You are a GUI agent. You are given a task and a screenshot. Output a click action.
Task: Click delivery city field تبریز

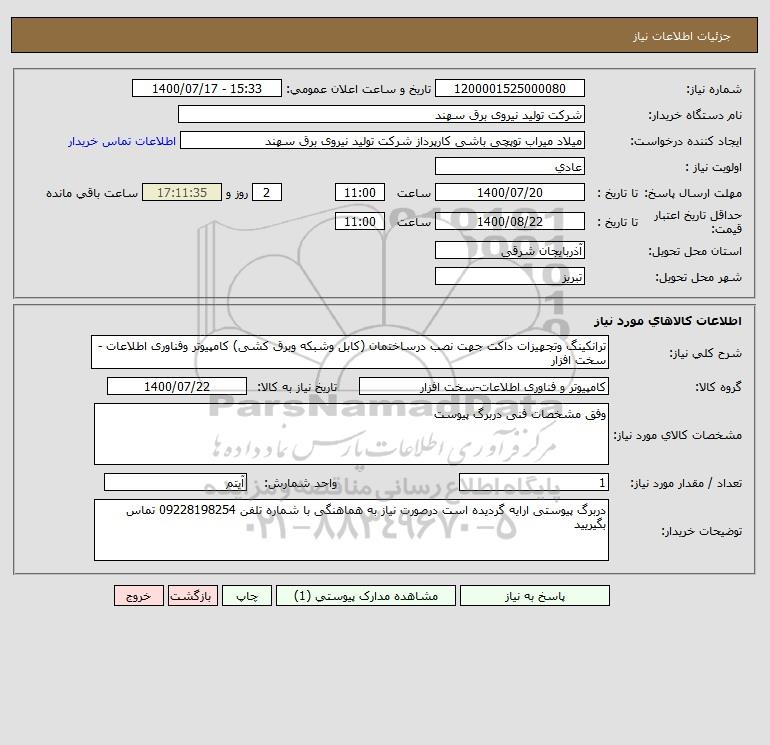tap(510, 276)
